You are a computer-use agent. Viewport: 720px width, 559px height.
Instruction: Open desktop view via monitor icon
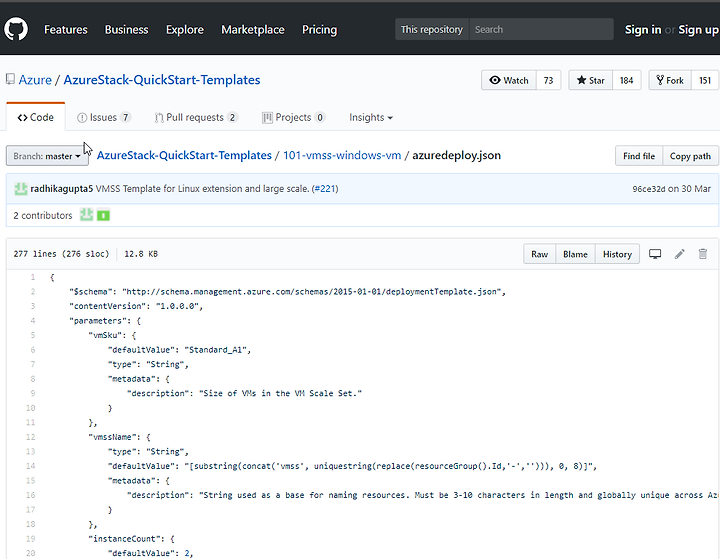(655, 254)
